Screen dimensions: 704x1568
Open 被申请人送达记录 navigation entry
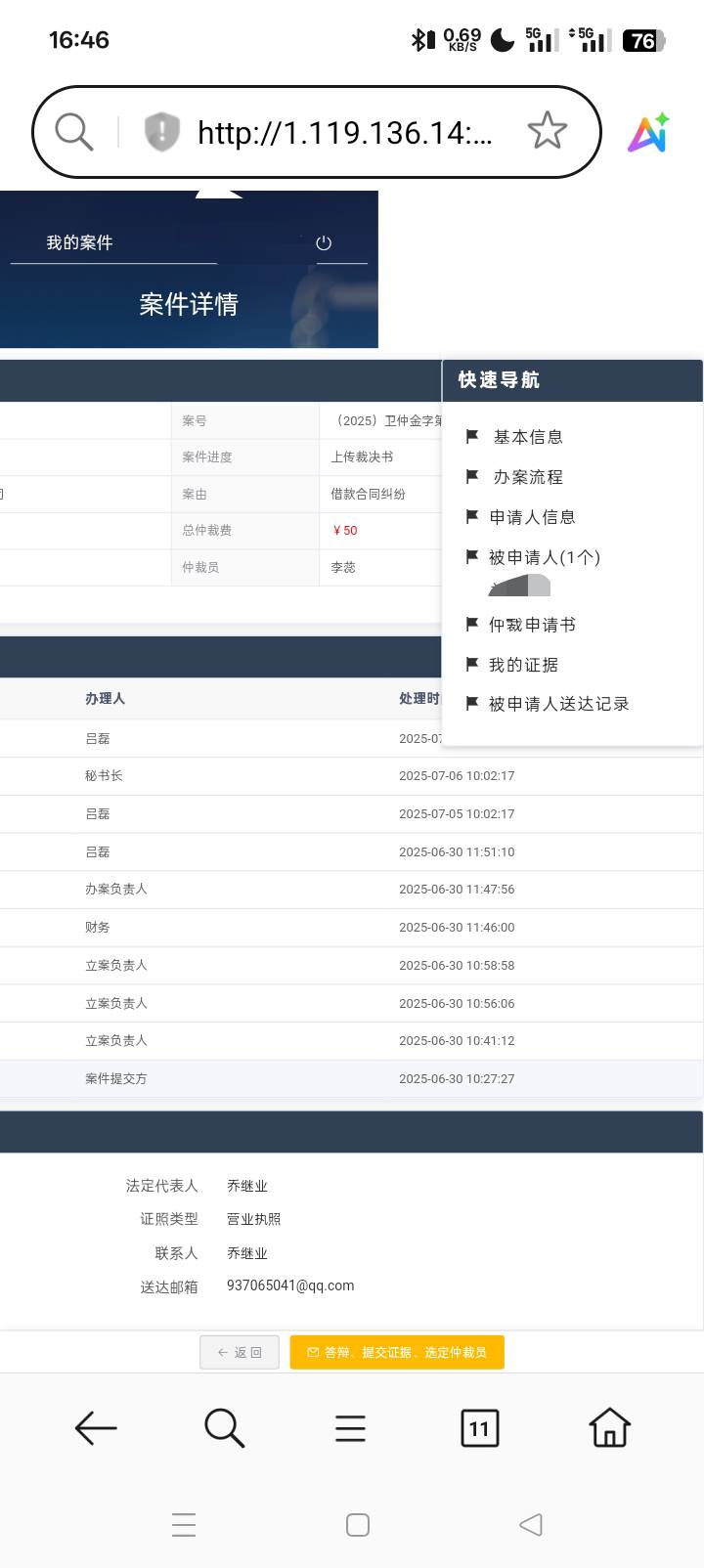(x=558, y=704)
